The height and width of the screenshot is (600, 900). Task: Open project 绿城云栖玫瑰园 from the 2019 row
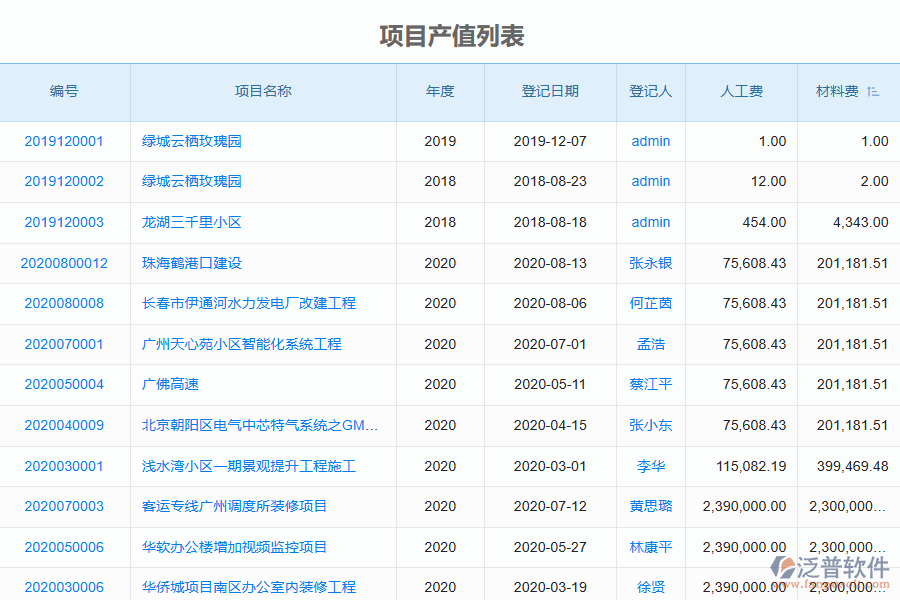(190, 141)
